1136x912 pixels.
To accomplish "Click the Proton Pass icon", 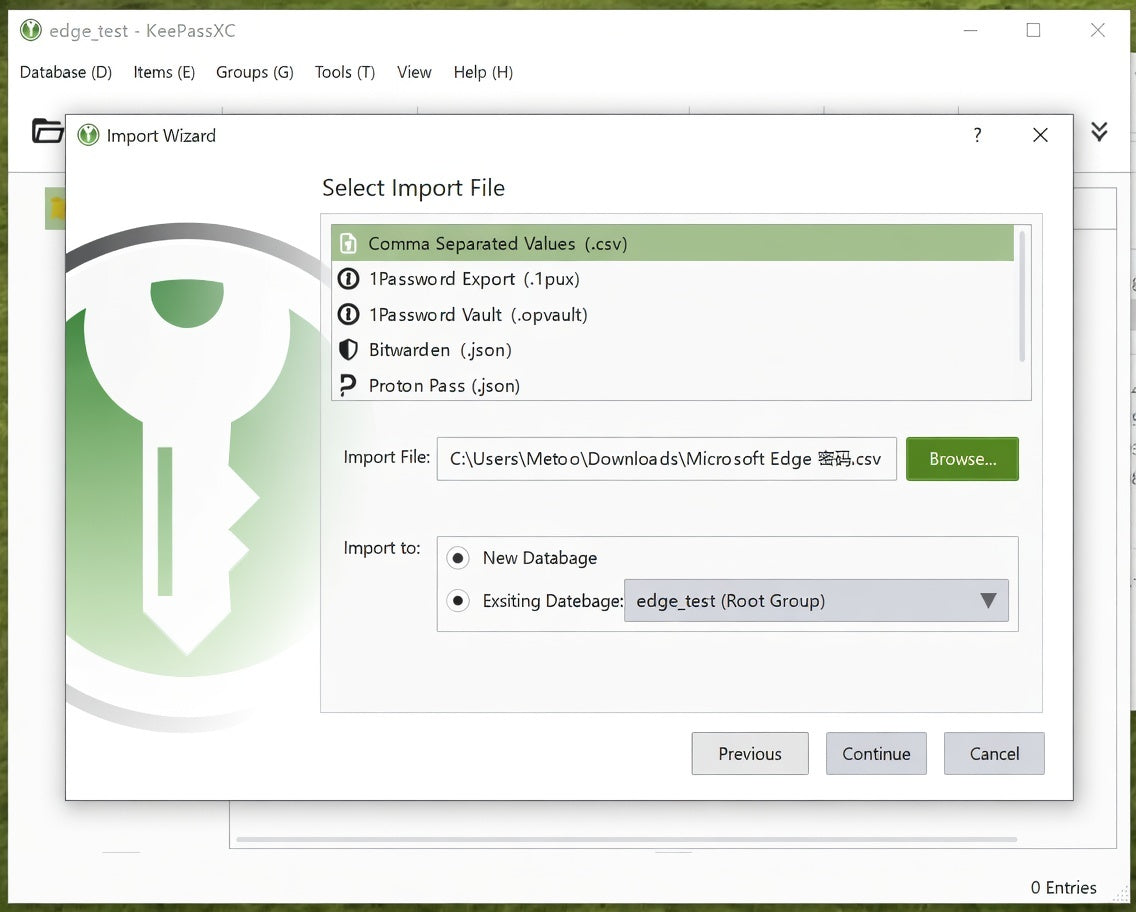I will point(348,385).
